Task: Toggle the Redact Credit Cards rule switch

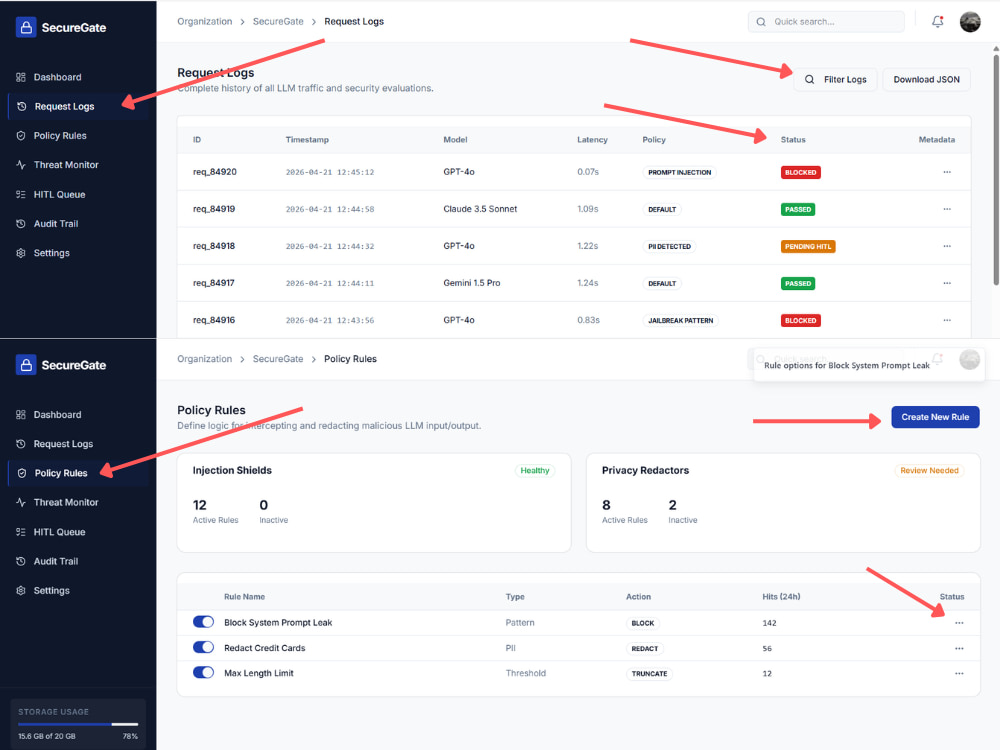Action: coord(203,647)
